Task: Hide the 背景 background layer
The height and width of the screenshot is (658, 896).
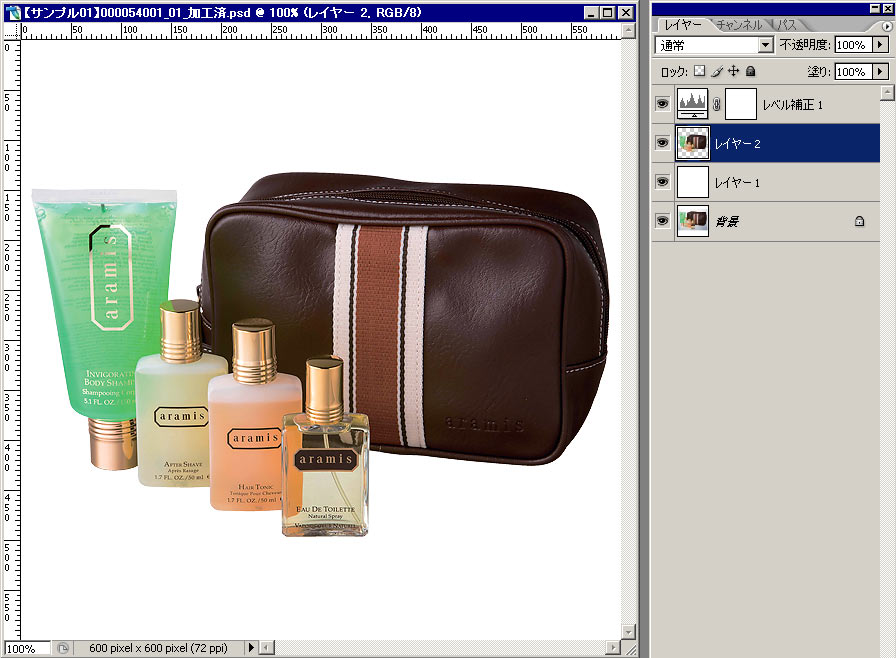Action: (662, 221)
